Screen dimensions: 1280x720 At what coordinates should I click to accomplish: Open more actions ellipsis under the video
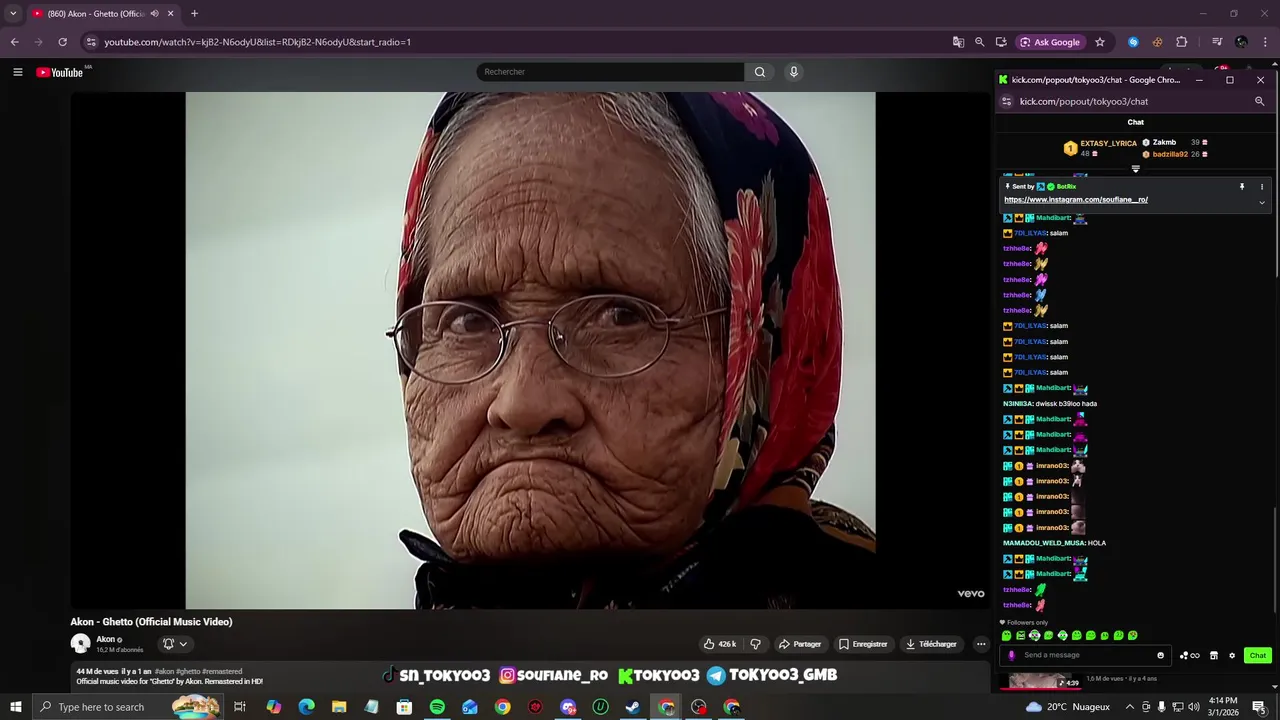[x=981, y=644]
